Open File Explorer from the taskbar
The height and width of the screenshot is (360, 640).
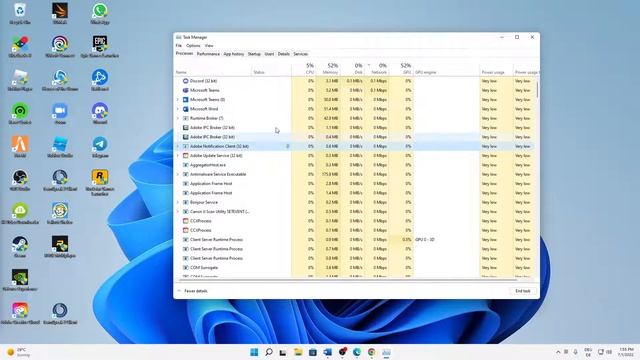pos(298,352)
